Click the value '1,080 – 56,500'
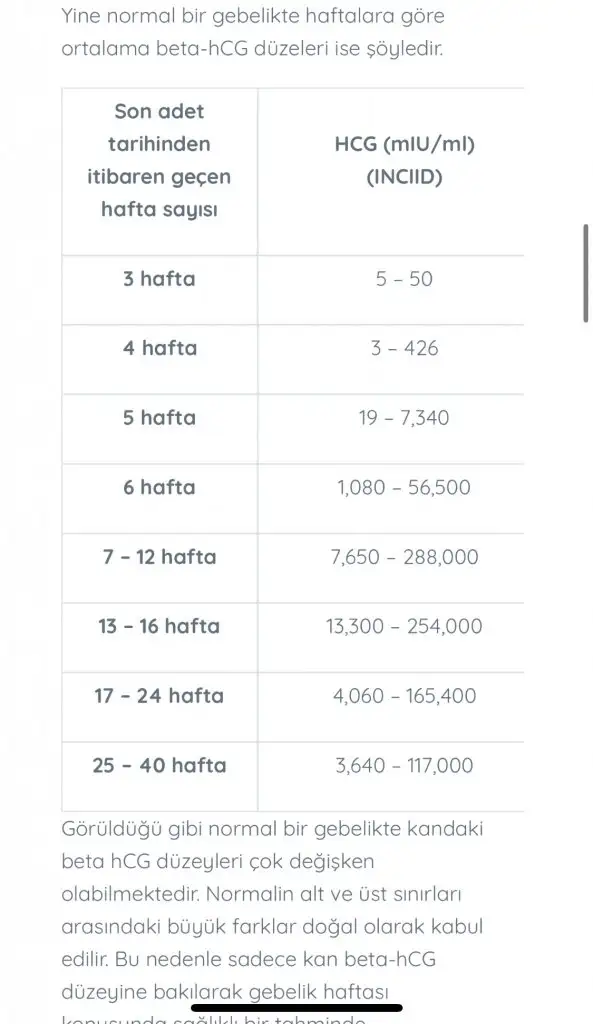 pos(404,487)
